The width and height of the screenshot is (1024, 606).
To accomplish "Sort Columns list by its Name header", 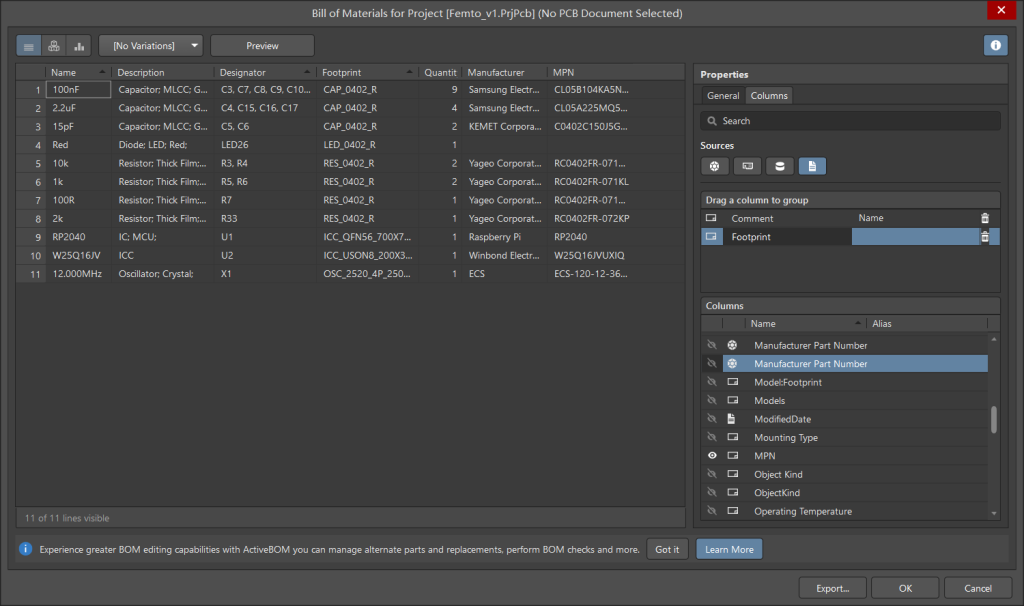I will point(805,323).
